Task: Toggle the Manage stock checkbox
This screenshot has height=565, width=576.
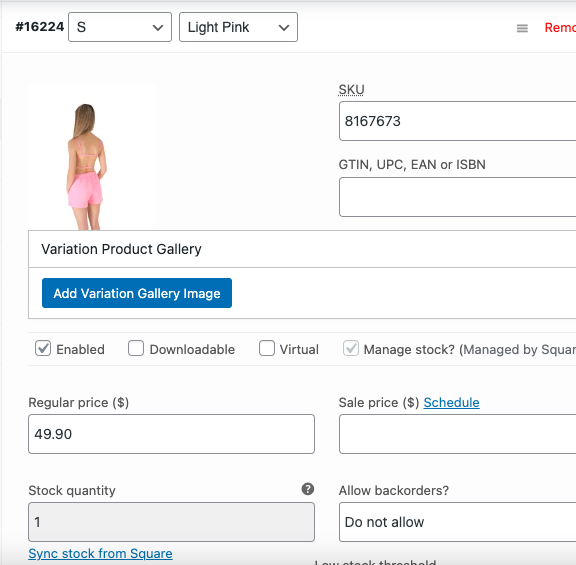Action: [351, 348]
